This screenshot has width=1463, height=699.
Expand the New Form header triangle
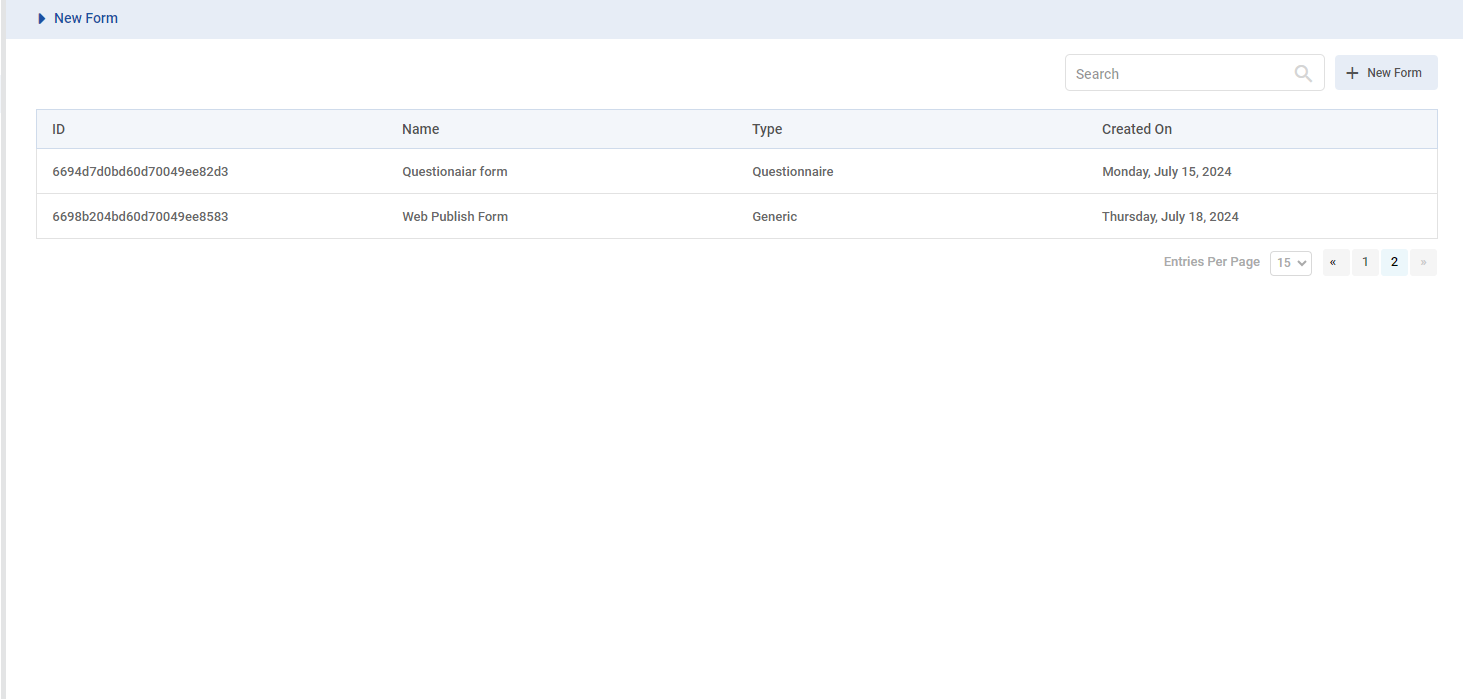click(42, 18)
